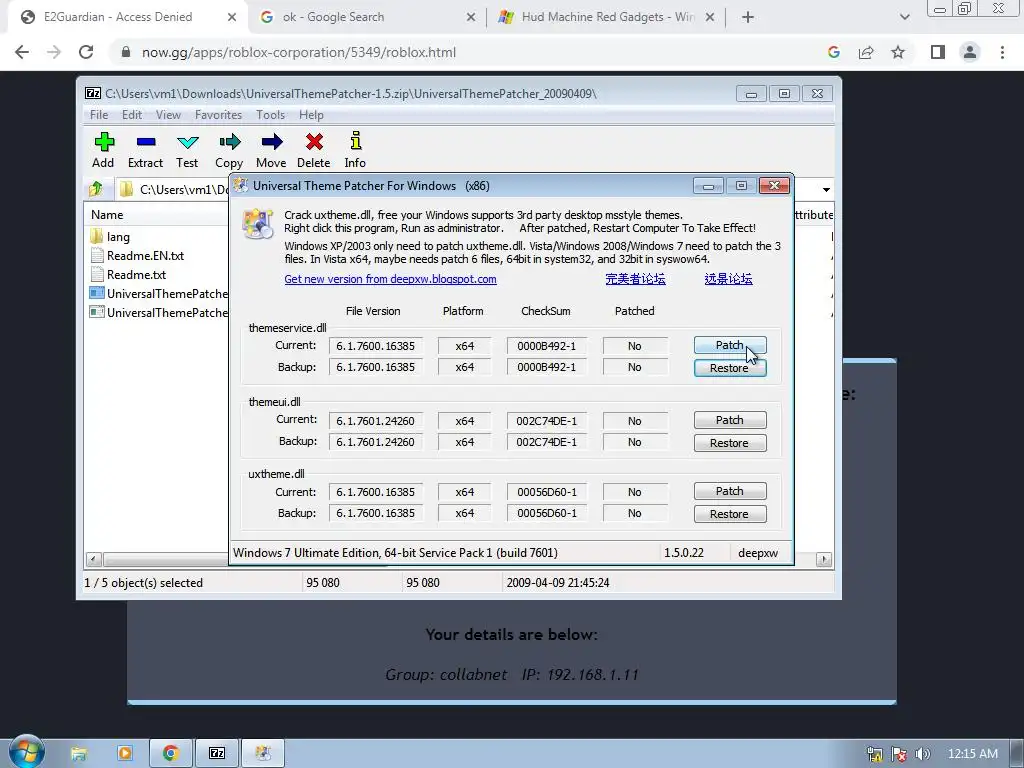
Task: Open the 7-Zip View menu
Action: (x=168, y=115)
